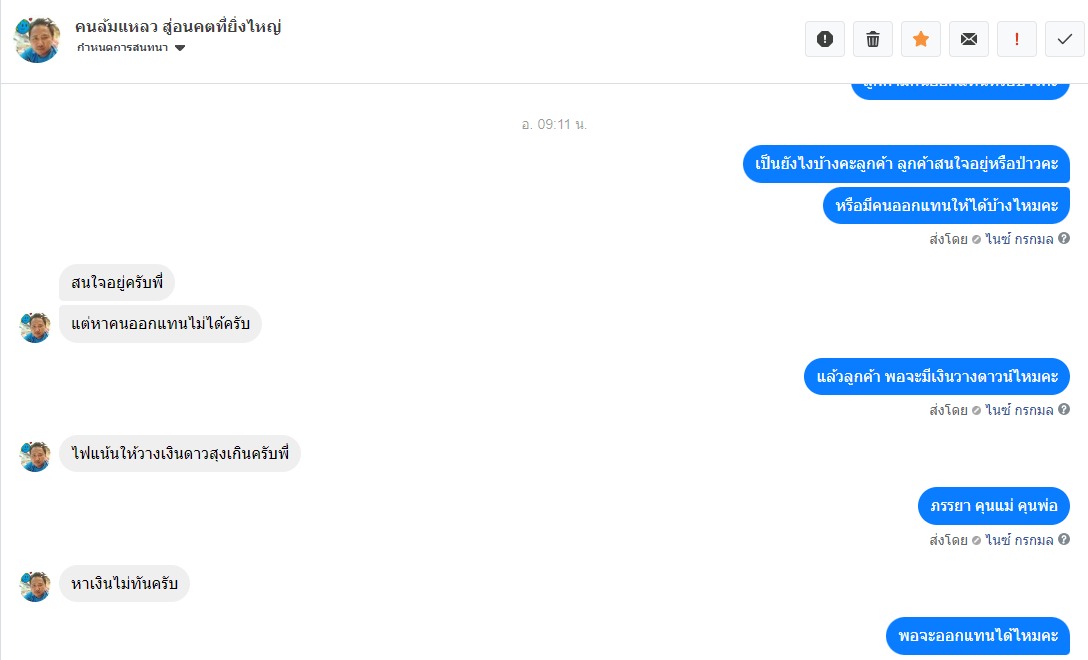Click help icon beside sender under หรือมีคนออกแทน message
The height and width of the screenshot is (660, 1088).
tap(1064, 238)
